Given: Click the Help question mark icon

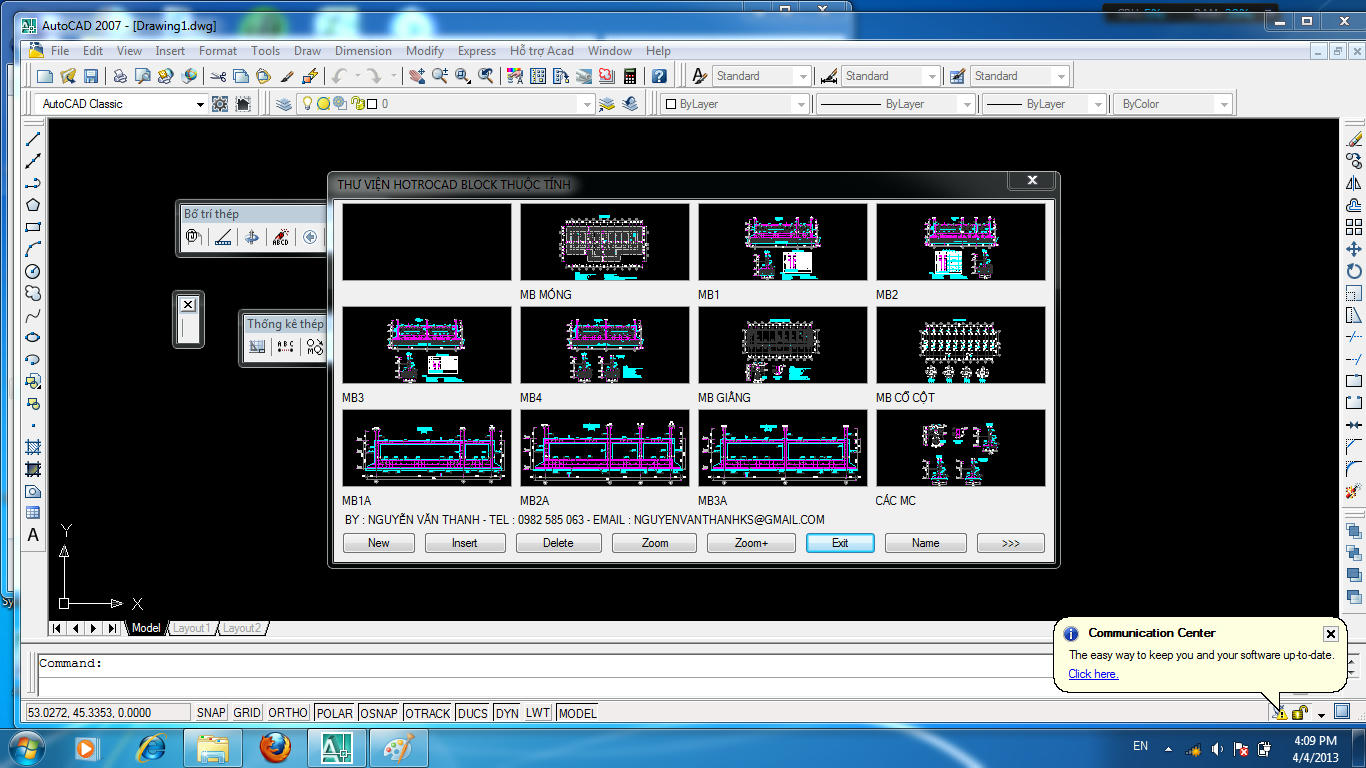Looking at the screenshot, I should pos(659,76).
